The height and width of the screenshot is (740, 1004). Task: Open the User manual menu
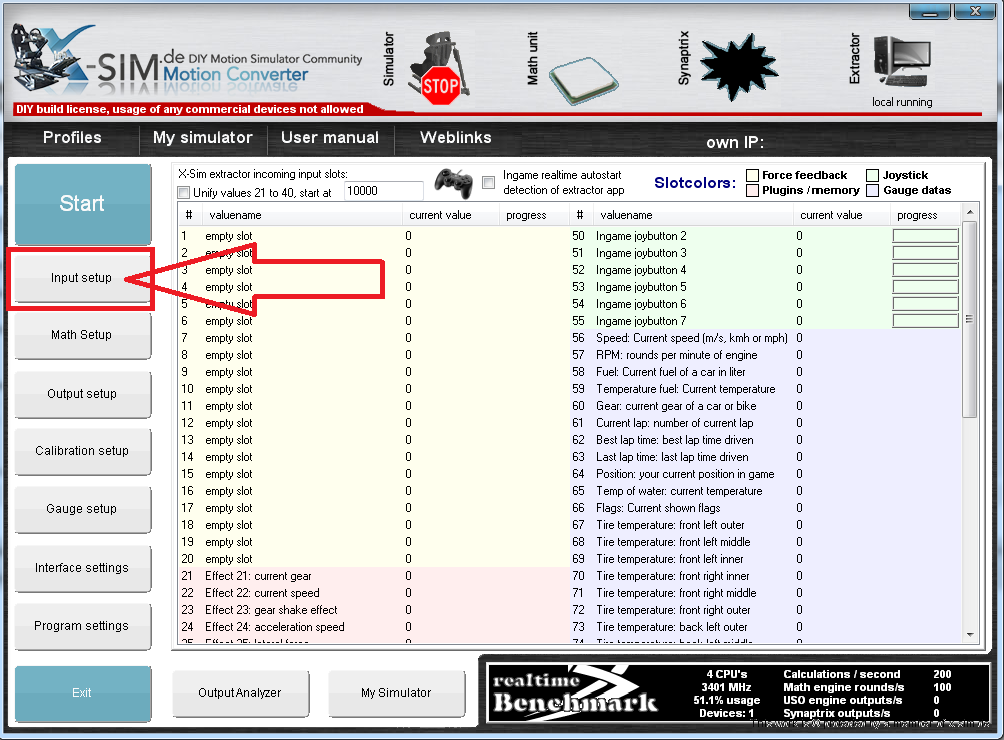[x=330, y=138]
